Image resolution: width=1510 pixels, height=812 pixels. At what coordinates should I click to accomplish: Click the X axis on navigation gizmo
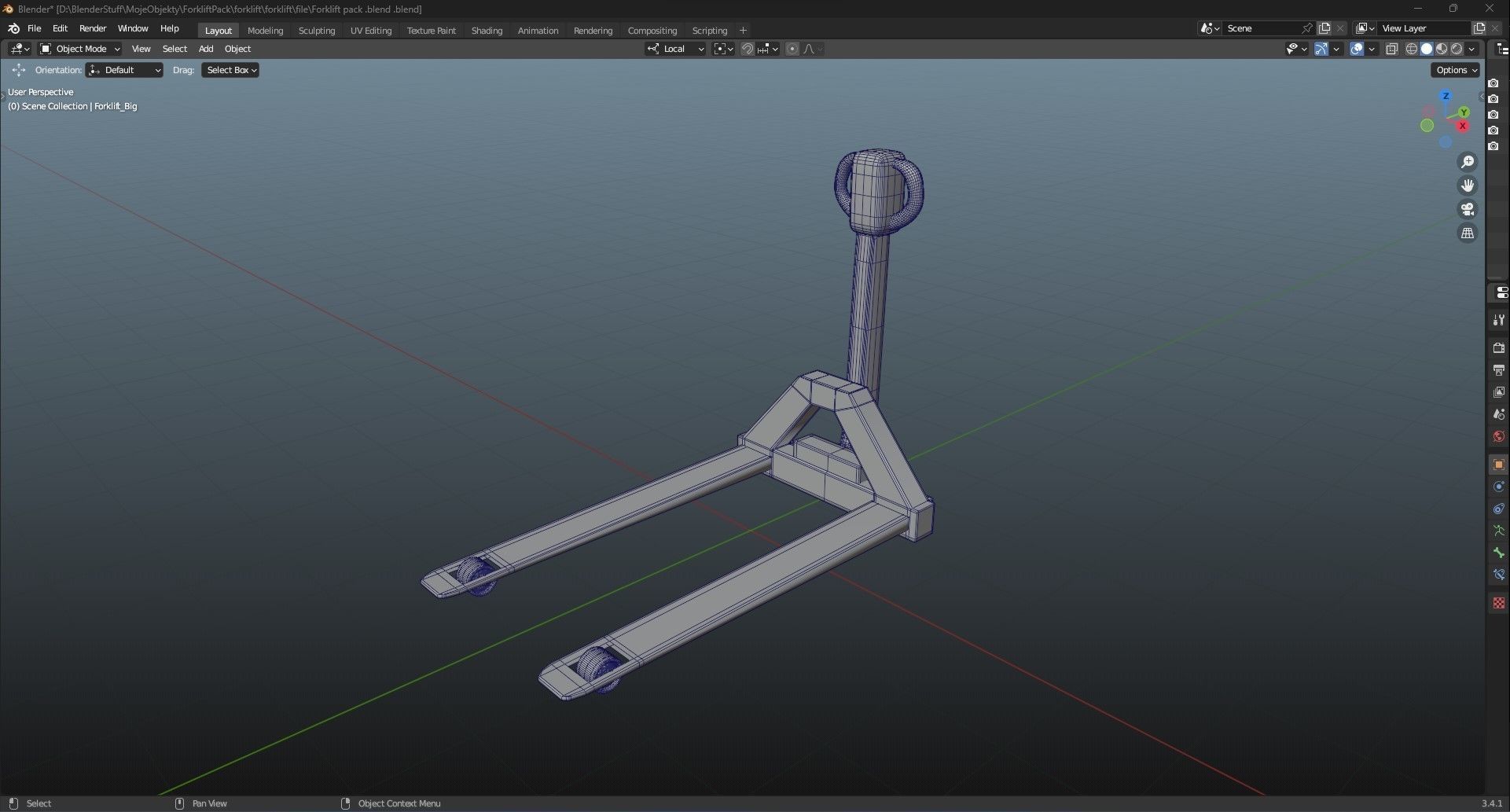[x=1463, y=126]
